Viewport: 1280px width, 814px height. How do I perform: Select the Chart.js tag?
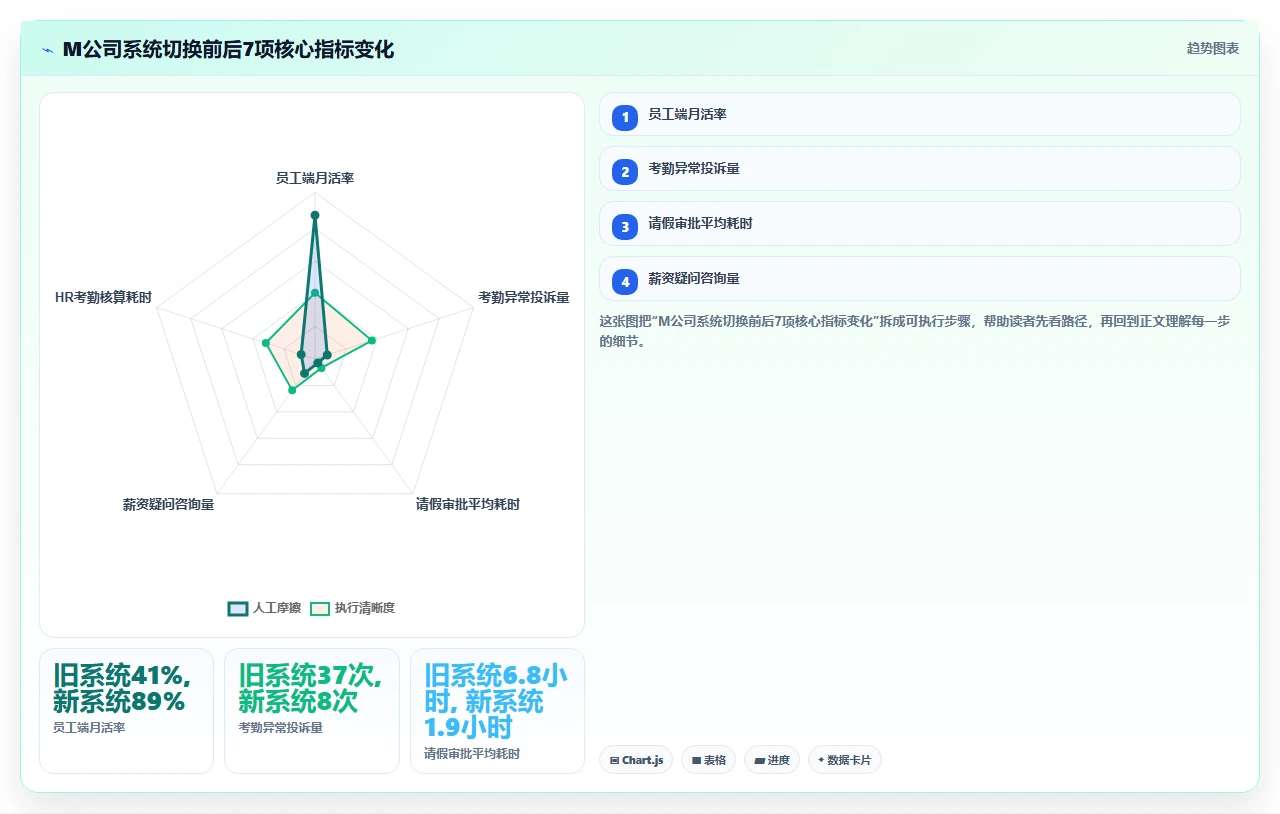[636, 760]
